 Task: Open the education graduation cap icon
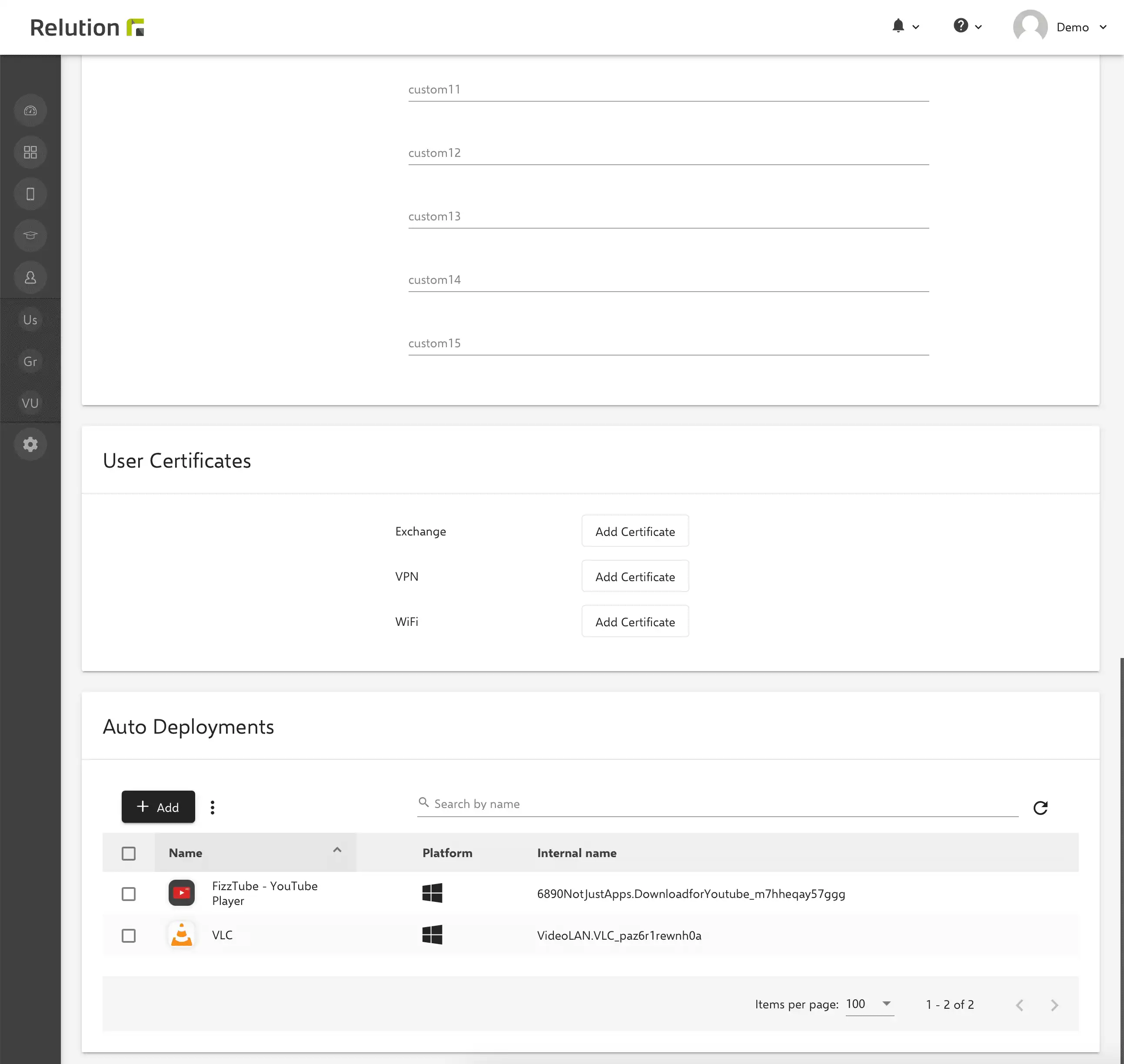(30, 236)
